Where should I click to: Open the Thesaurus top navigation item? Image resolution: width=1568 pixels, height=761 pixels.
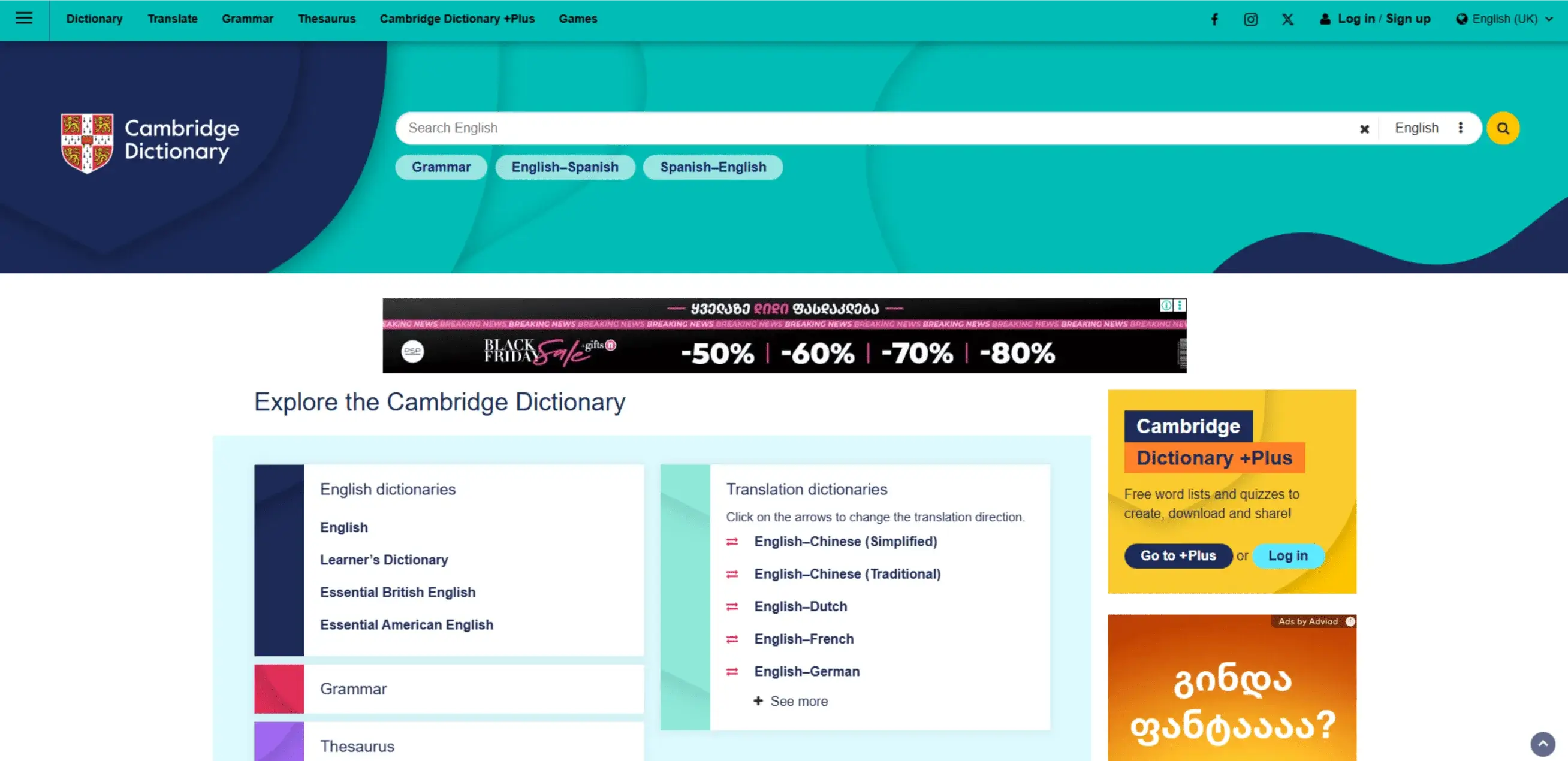pyautogui.click(x=326, y=19)
